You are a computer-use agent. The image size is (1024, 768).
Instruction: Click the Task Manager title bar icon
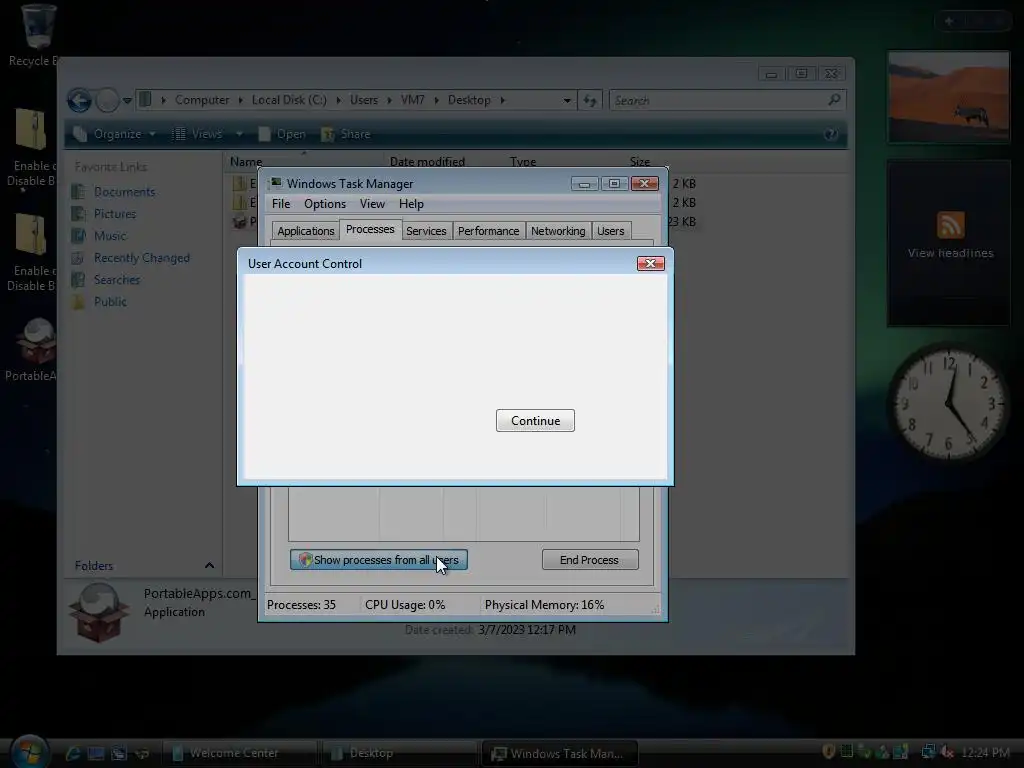pos(276,184)
